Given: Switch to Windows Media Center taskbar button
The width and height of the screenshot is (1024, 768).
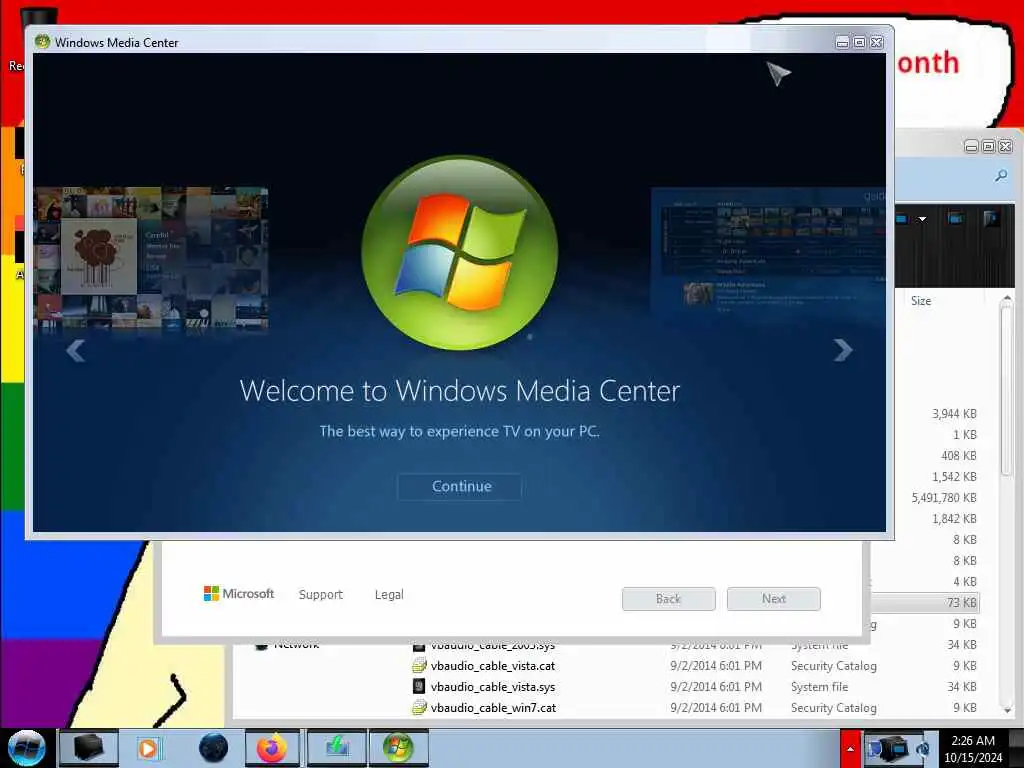Looking at the screenshot, I should coord(398,748).
